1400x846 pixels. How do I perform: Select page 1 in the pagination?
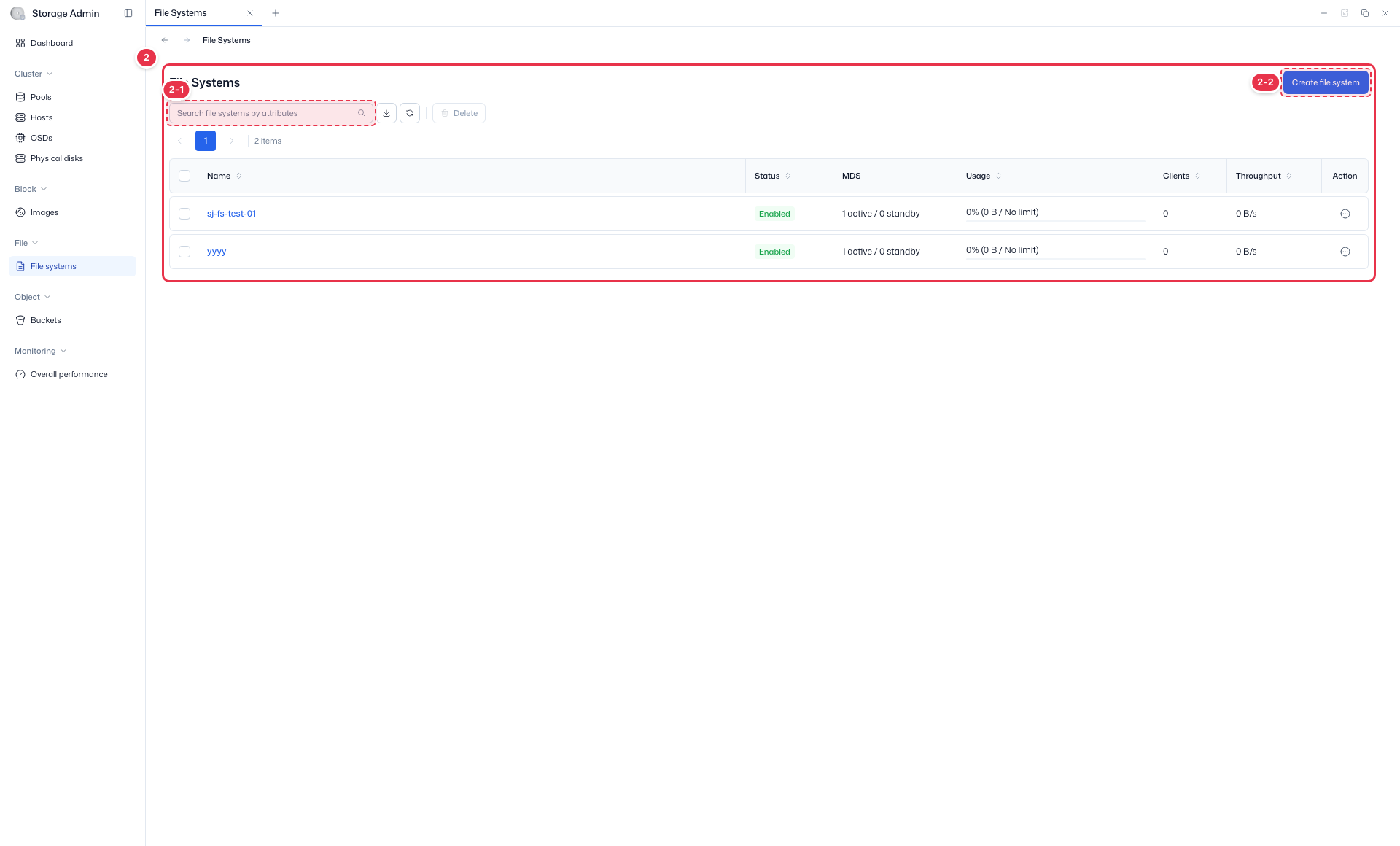[x=206, y=141]
